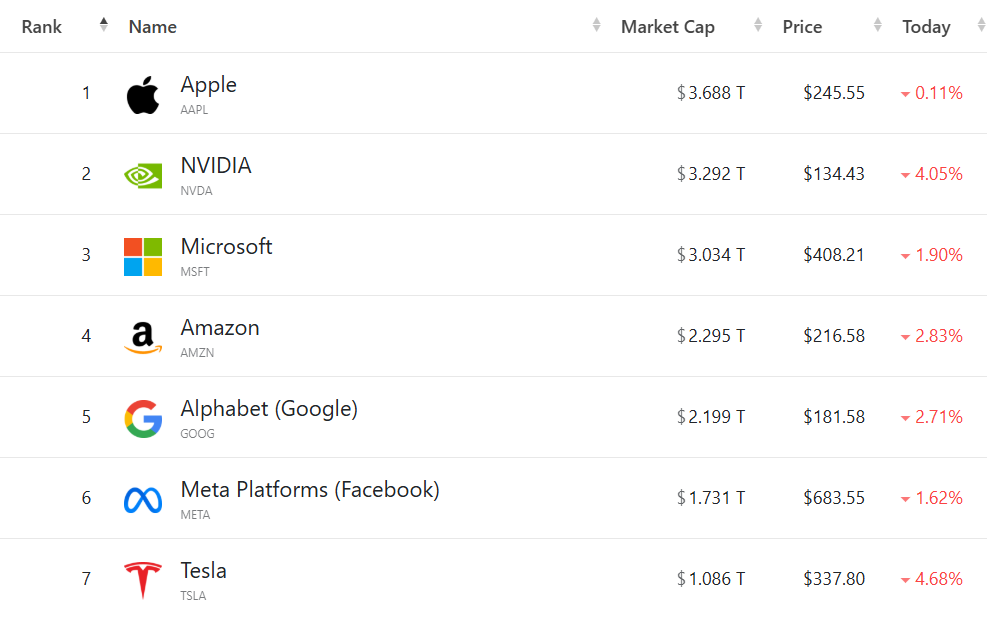This screenshot has width=987, height=619.
Task: Sort by Market Cap sort arrows
Action: [x=758, y=26]
